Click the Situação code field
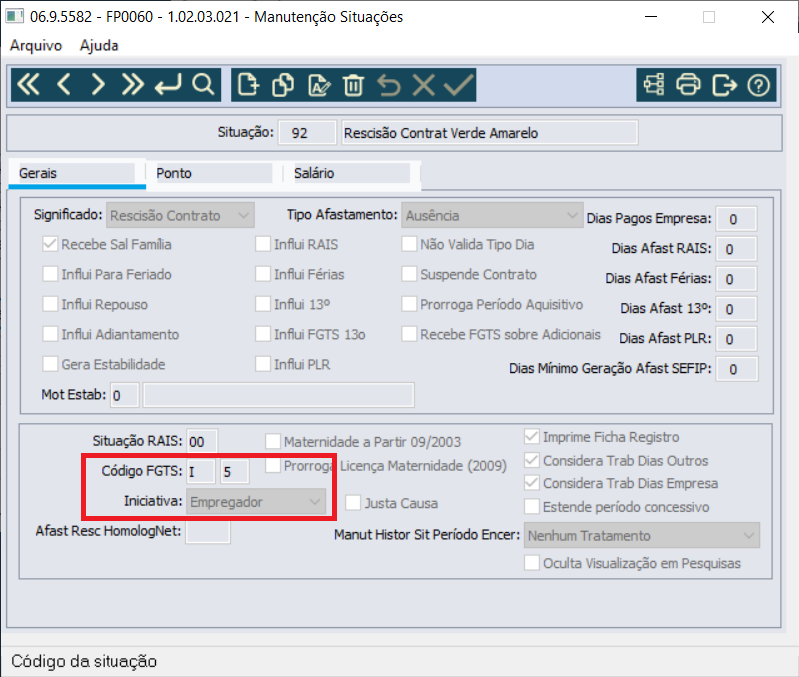The image size is (799, 677). (307, 133)
